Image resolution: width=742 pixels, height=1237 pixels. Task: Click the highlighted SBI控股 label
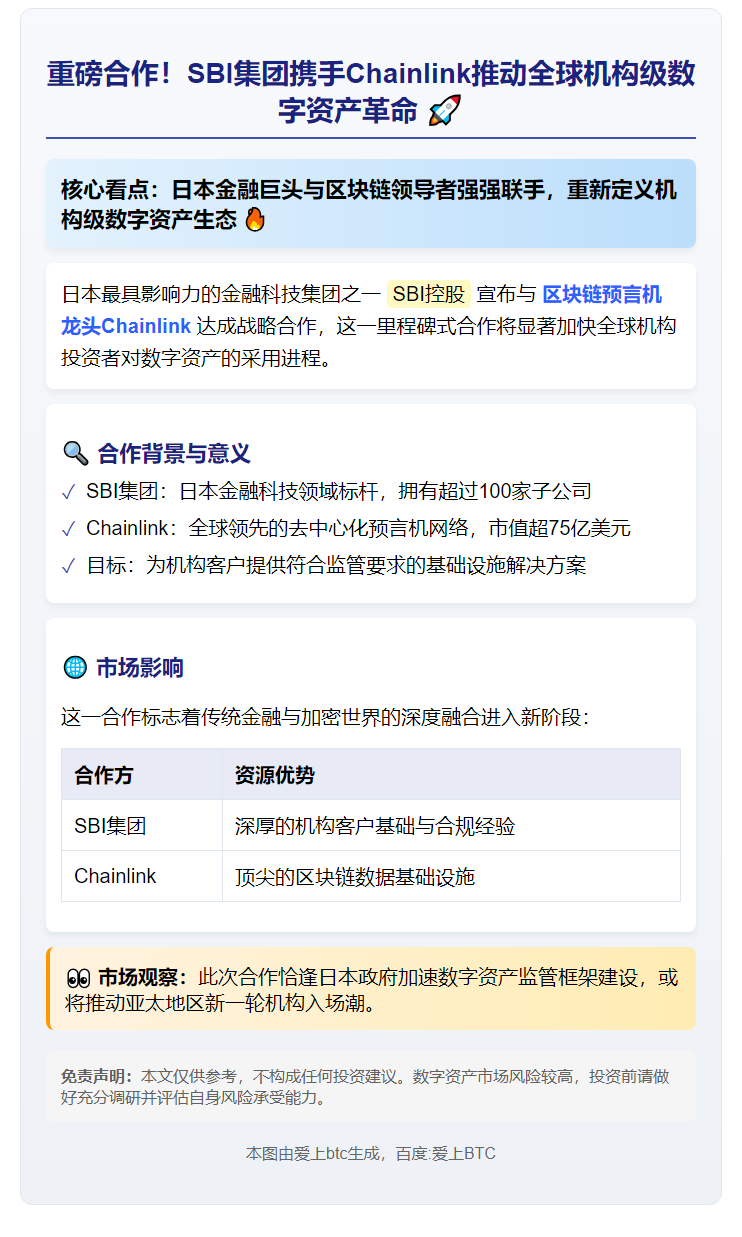(428, 294)
